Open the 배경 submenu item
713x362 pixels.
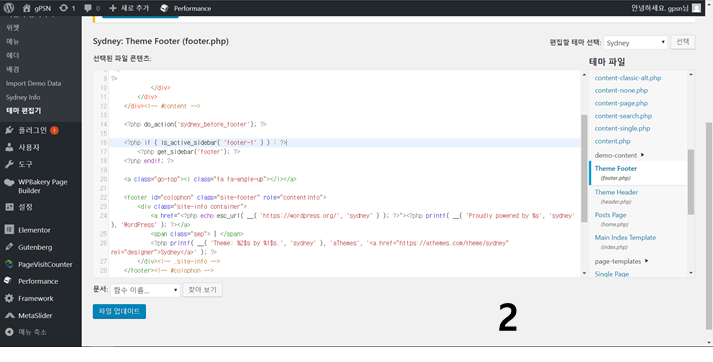tap(13, 69)
